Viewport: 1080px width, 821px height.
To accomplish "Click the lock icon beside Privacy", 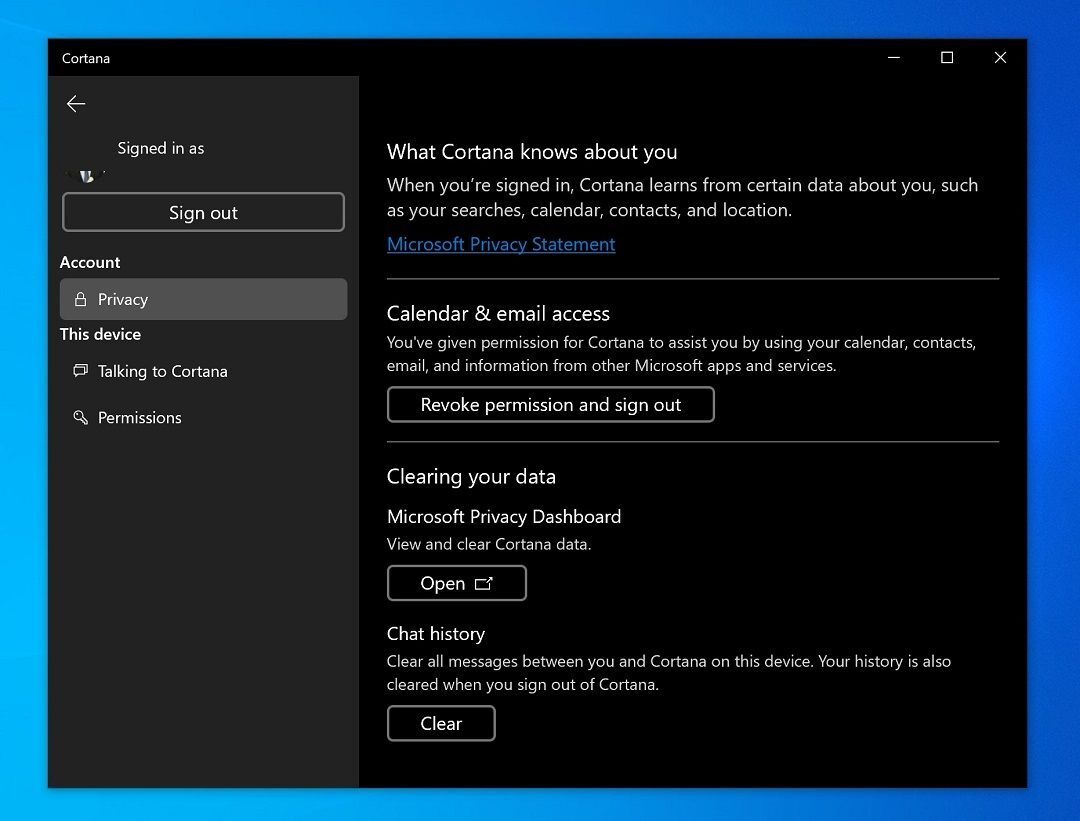I will coord(81,300).
